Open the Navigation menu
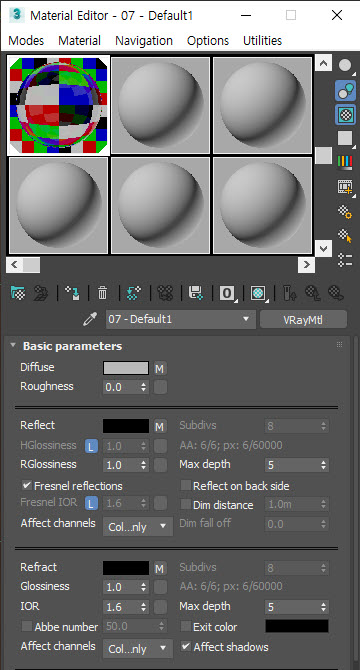 click(144, 41)
